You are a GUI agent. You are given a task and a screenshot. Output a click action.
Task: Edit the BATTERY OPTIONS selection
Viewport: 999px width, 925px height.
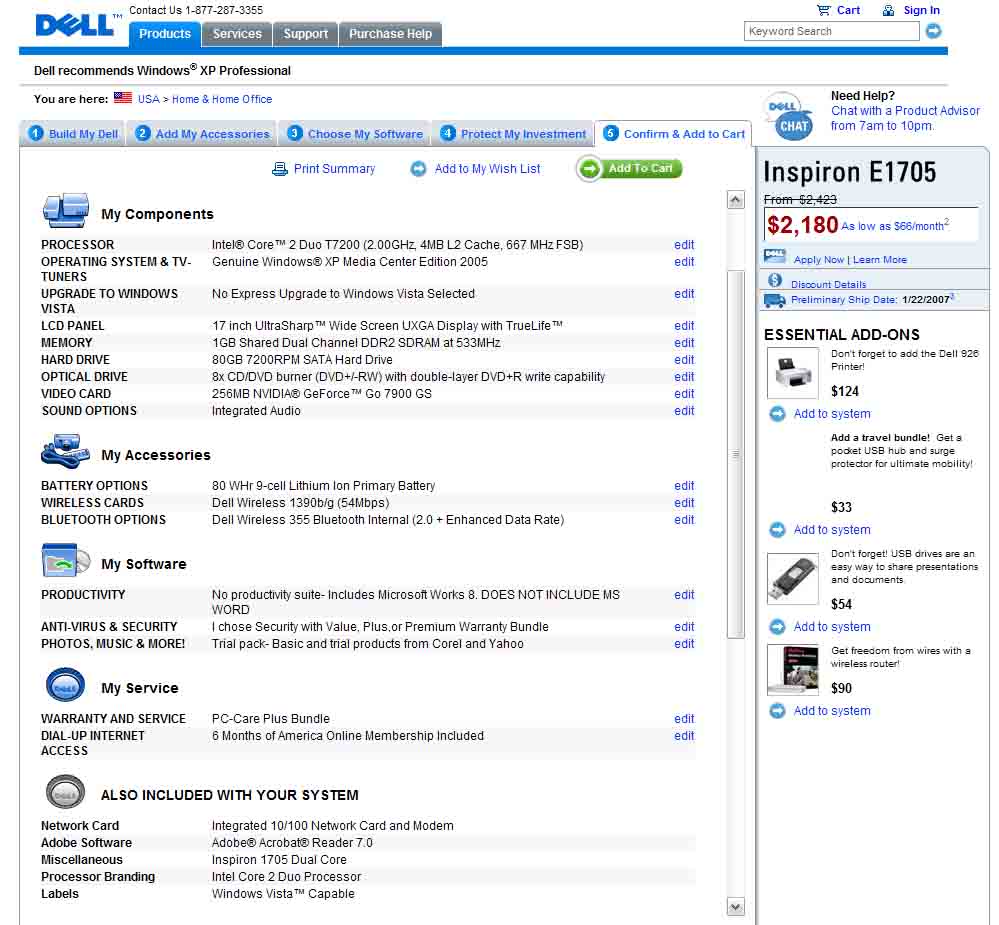point(684,485)
